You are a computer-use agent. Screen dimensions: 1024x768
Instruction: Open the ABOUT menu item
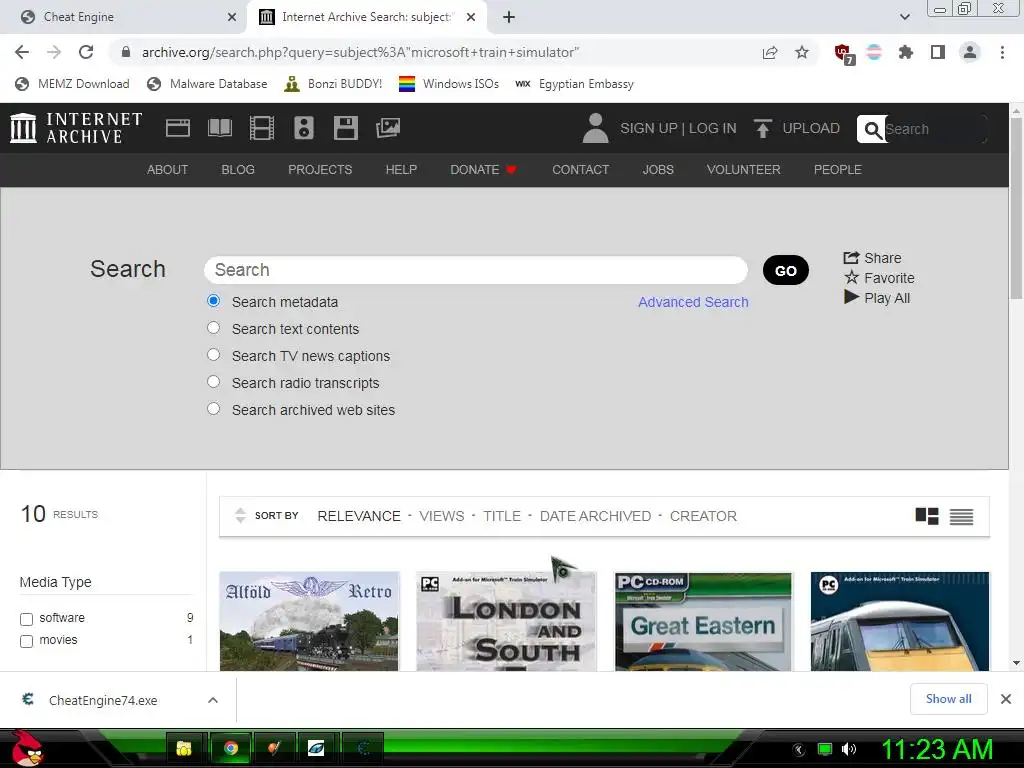point(167,170)
